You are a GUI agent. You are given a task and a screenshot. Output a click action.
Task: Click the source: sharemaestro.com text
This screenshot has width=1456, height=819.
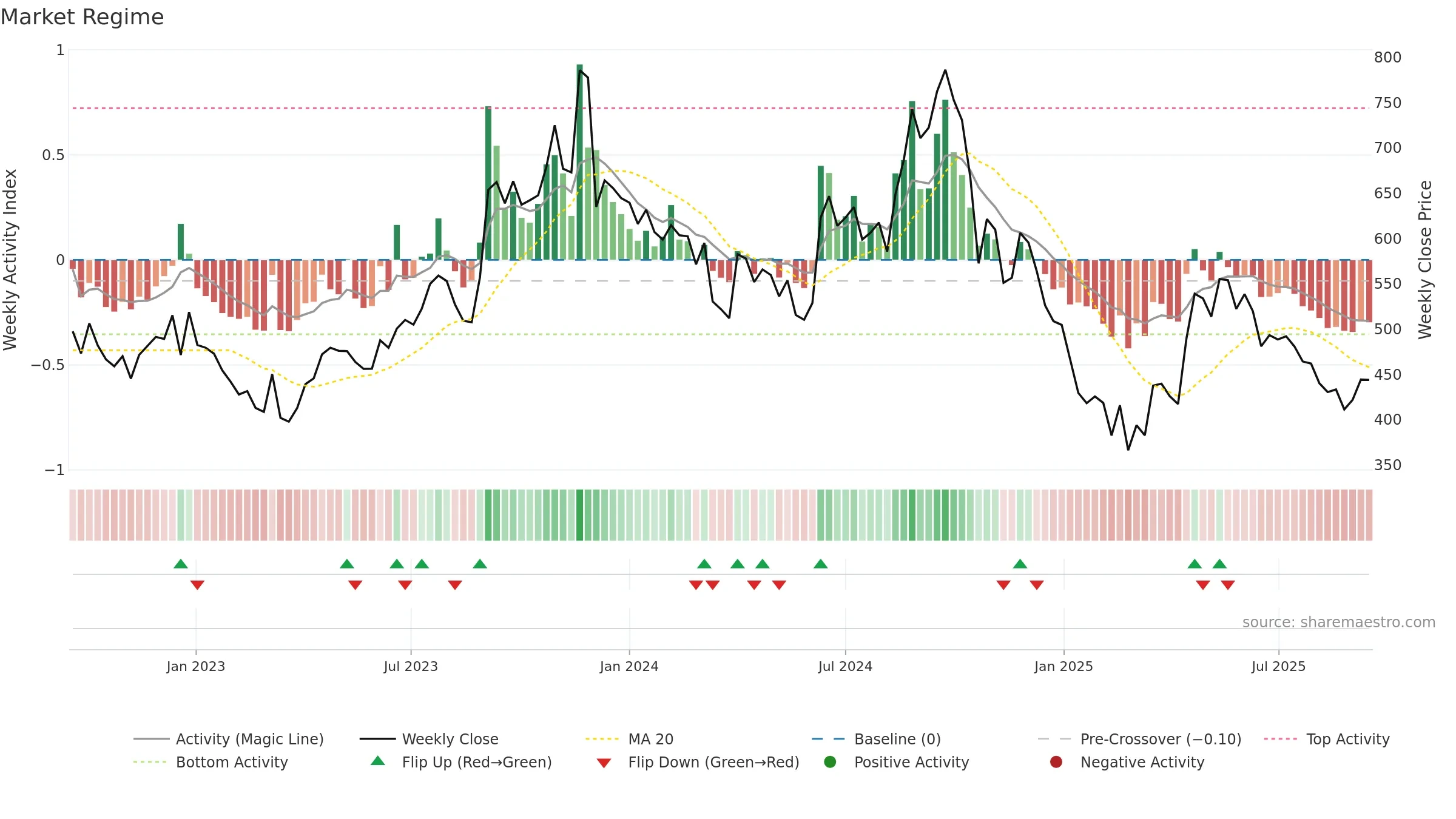point(1338,622)
